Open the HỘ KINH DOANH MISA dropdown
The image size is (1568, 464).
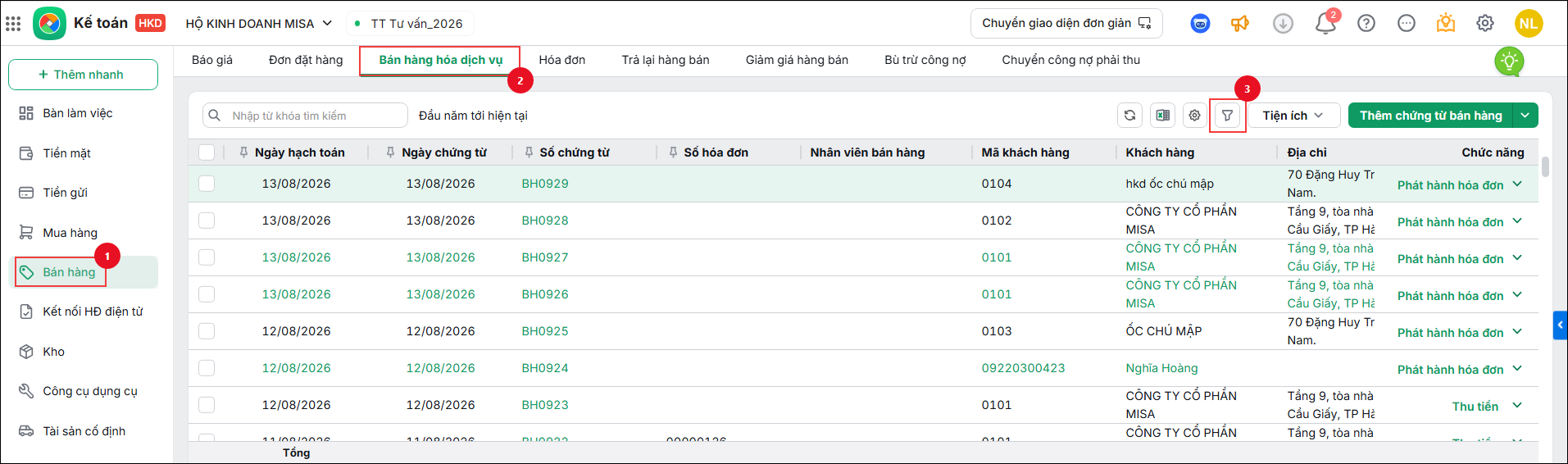click(258, 24)
